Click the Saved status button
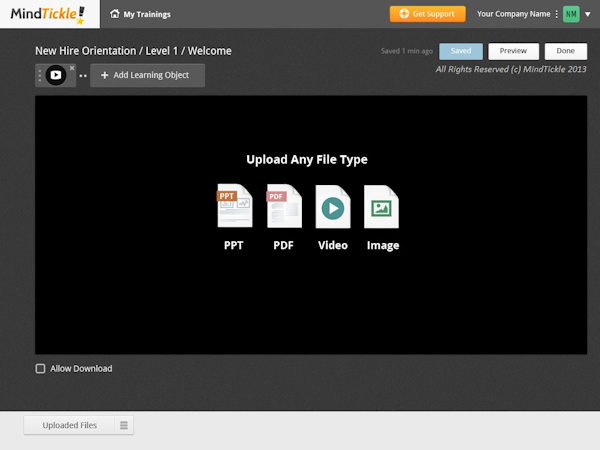 pyautogui.click(x=461, y=51)
